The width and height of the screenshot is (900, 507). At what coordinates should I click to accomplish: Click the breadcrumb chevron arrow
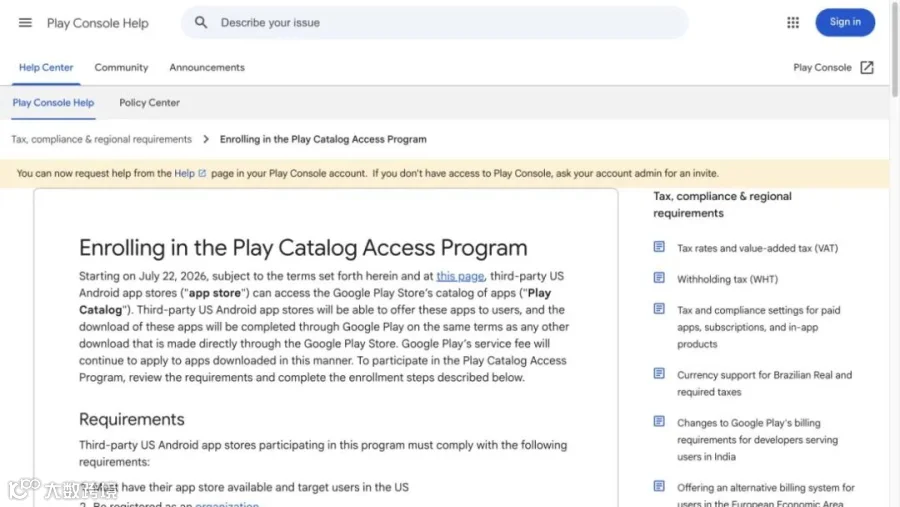click(x=205, y=139)
